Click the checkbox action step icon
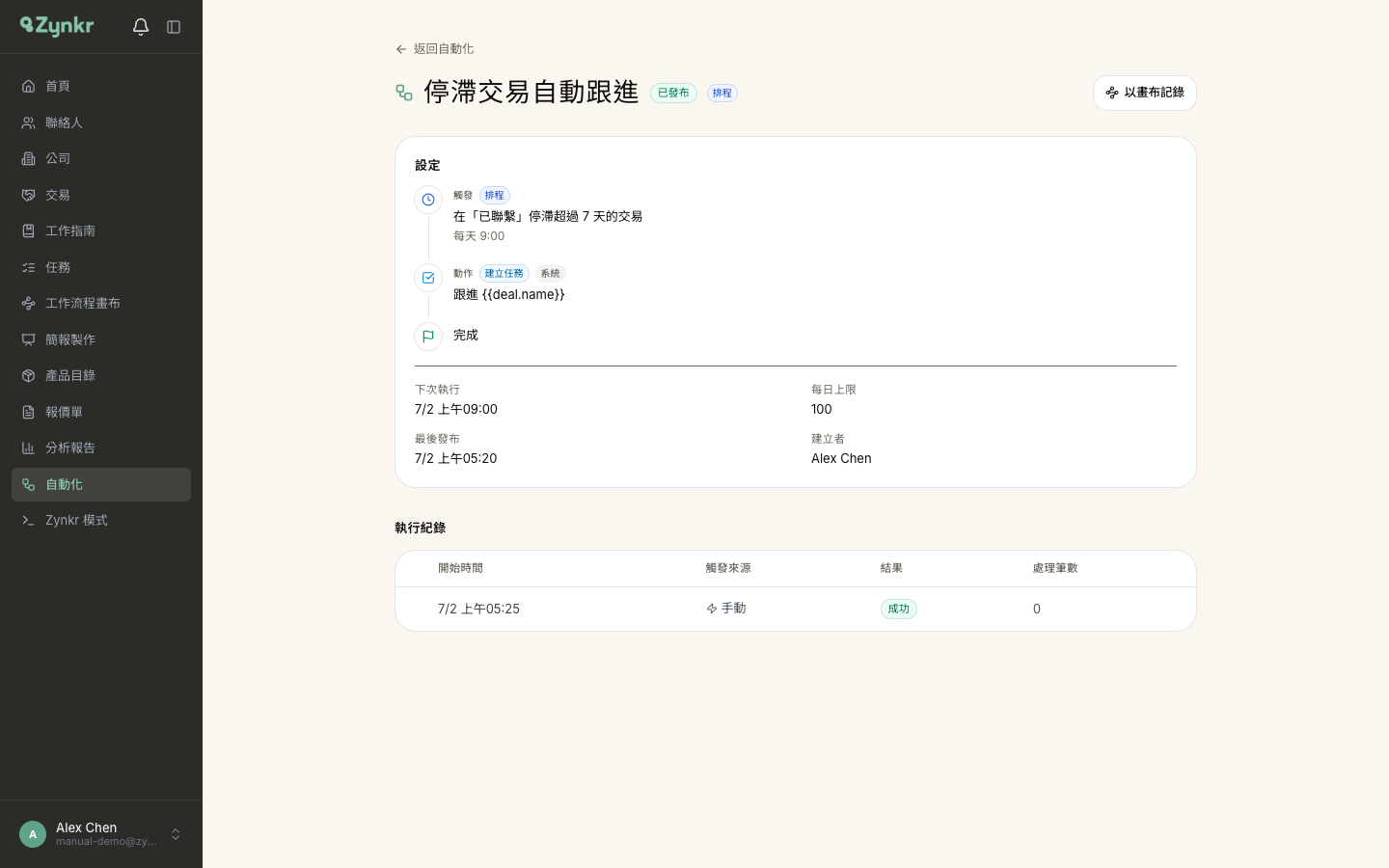1389x868 pixels. (428, 278)
